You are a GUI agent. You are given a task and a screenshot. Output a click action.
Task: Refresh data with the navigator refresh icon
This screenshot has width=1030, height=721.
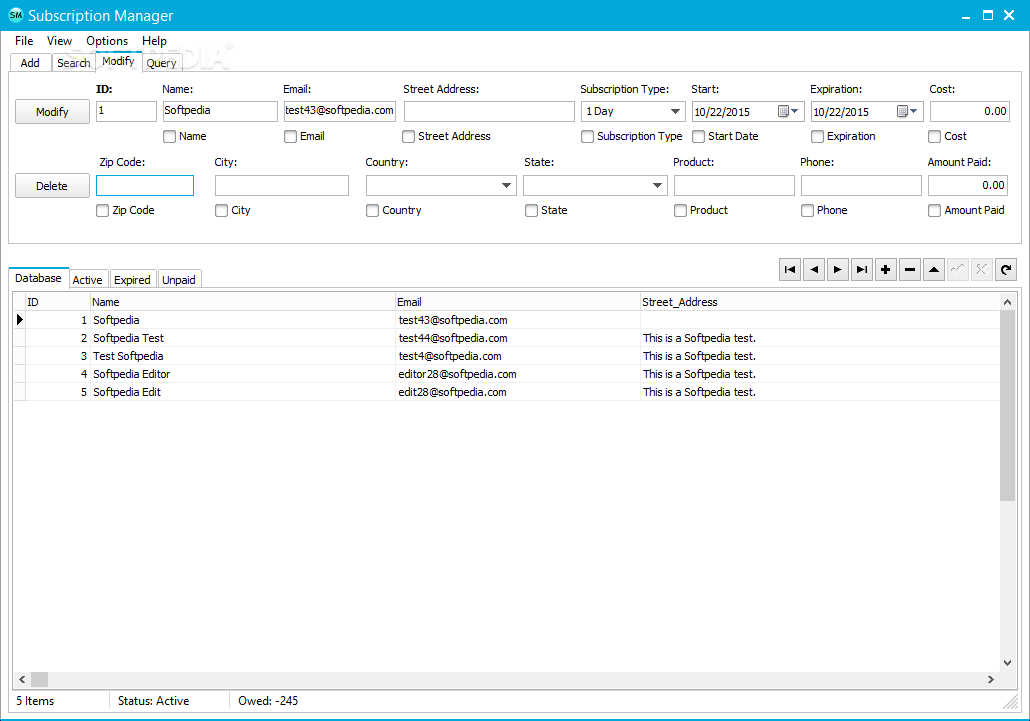point(1006,269)
